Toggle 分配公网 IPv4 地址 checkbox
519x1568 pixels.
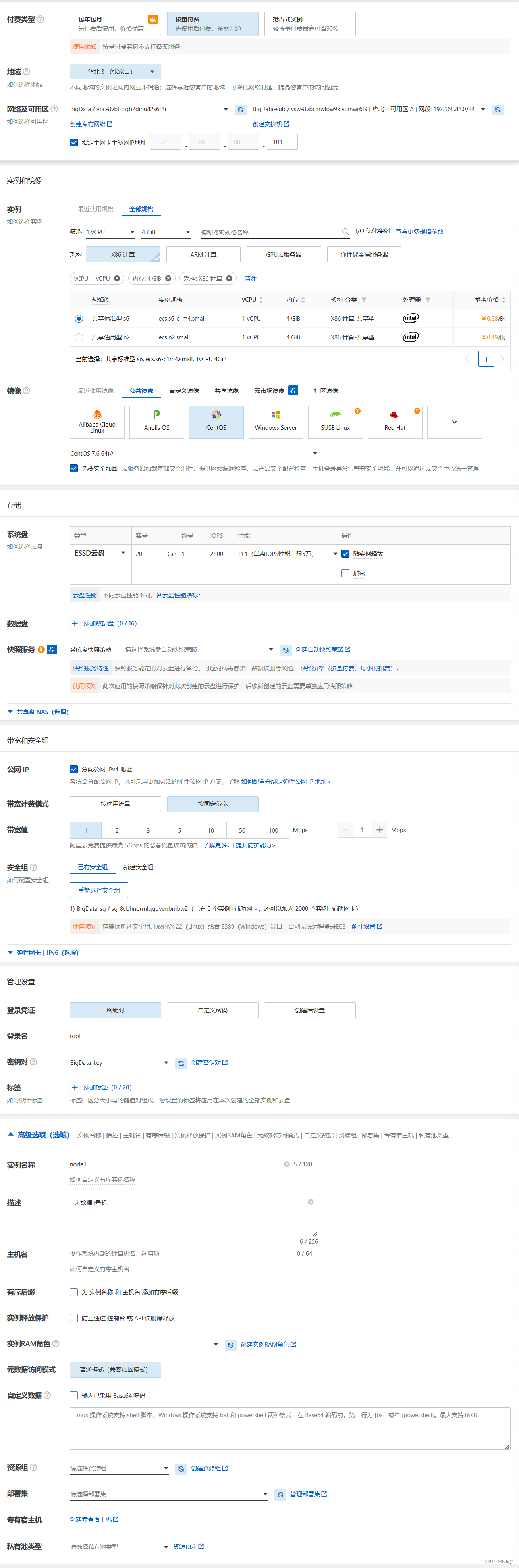(x=74, y=769)
